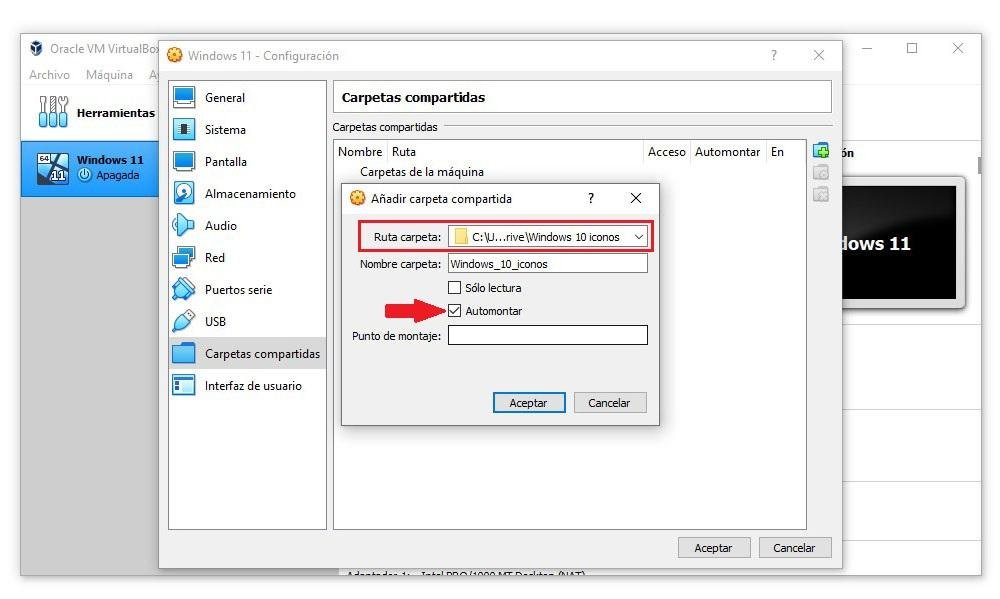
Task: Click the Windows 11 preview thumbnail
Action: click(899, 242)
